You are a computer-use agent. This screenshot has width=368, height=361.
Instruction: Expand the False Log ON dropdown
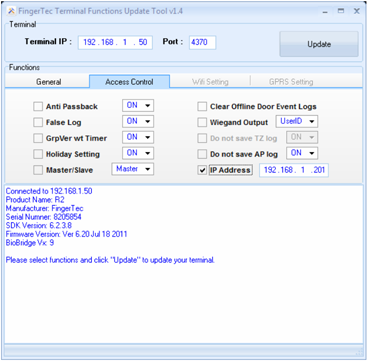pyautogui.click(x=138, y=121)
